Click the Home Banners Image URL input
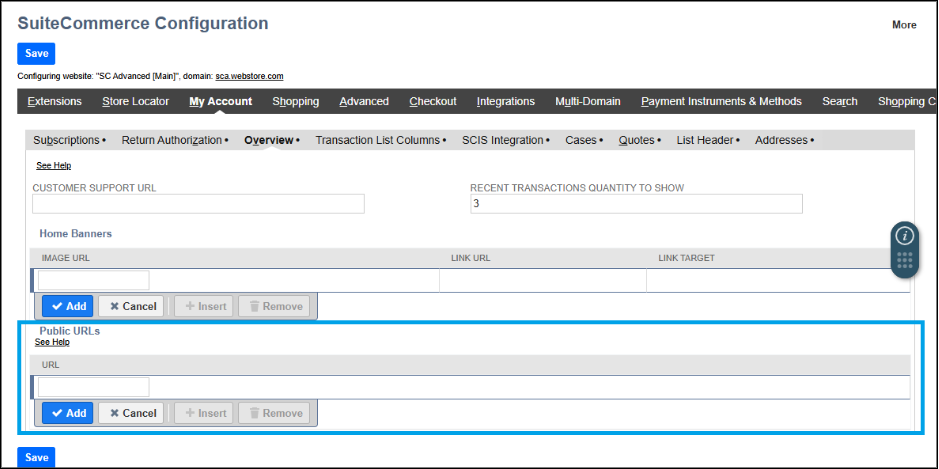 pyautogui.click(x=93, y=280)
